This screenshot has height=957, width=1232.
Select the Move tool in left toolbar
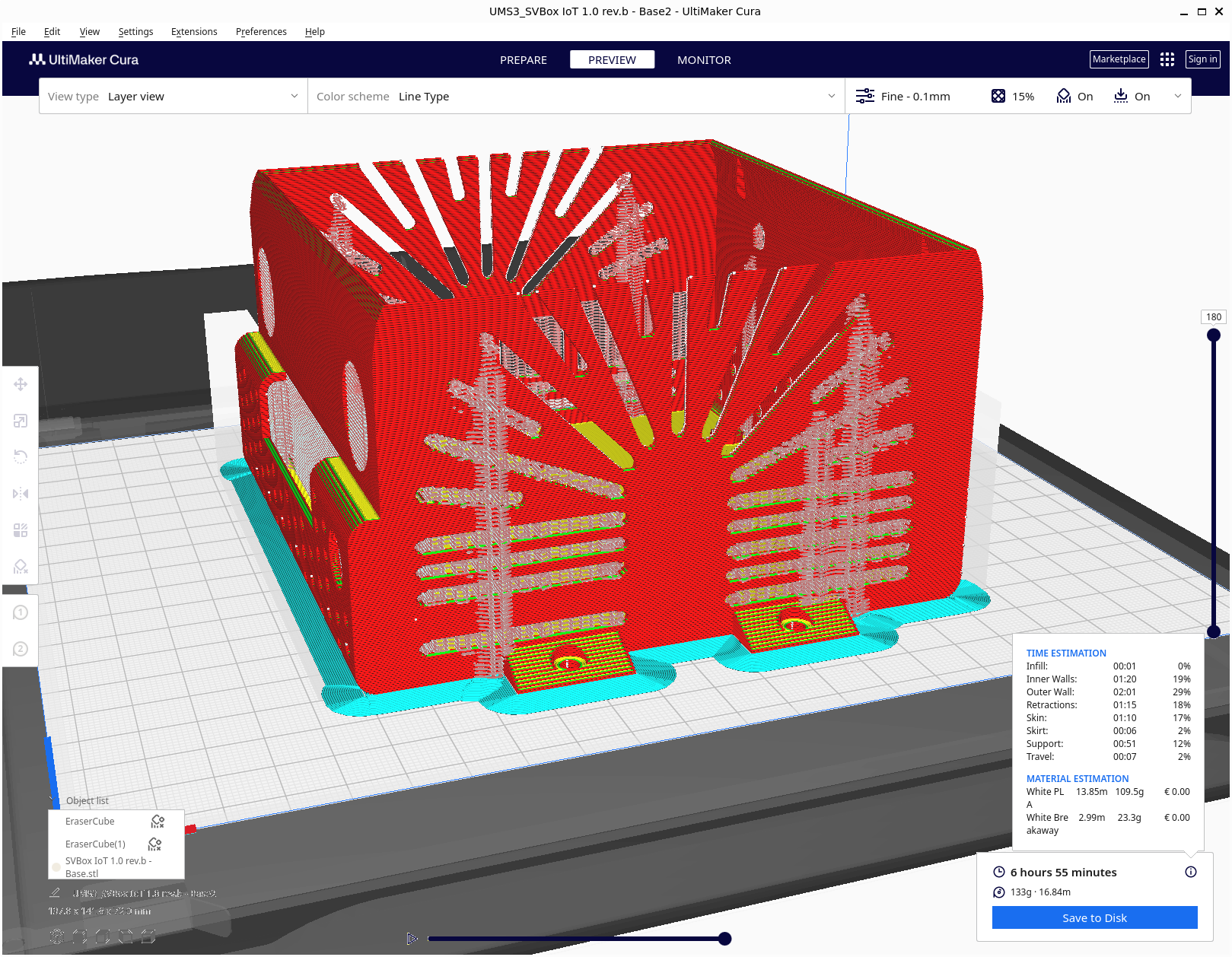pyautogui.click(x=21, y=384)
